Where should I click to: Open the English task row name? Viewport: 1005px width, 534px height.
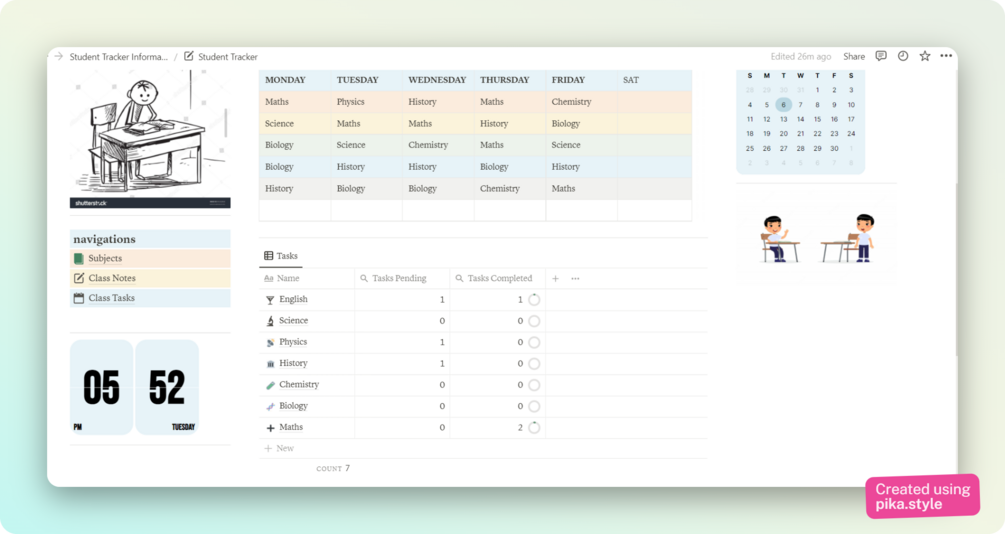293,299
